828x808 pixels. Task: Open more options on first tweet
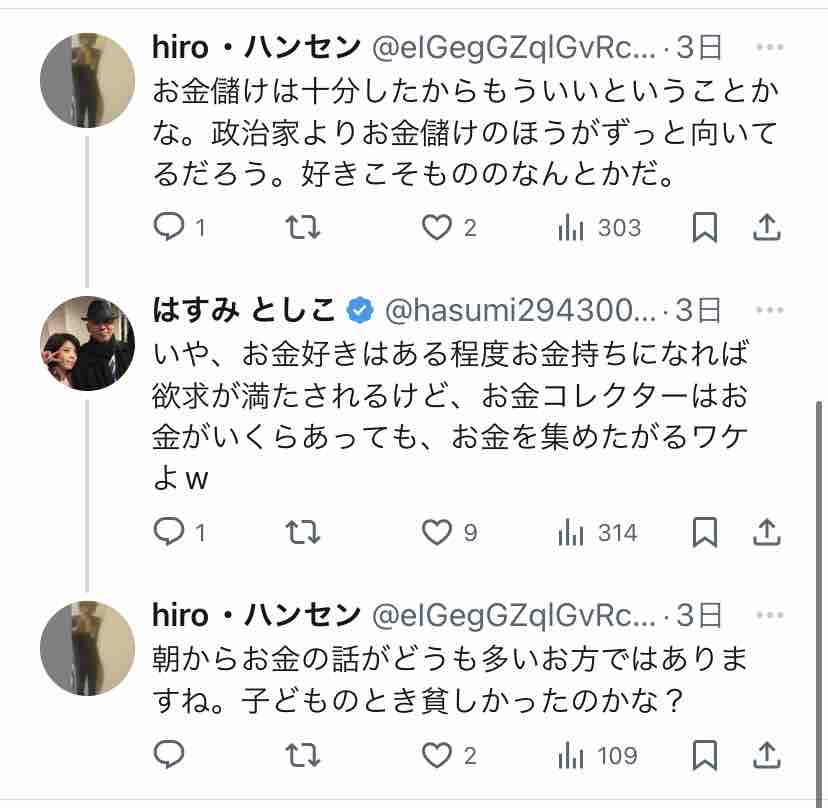click(769, 48)
